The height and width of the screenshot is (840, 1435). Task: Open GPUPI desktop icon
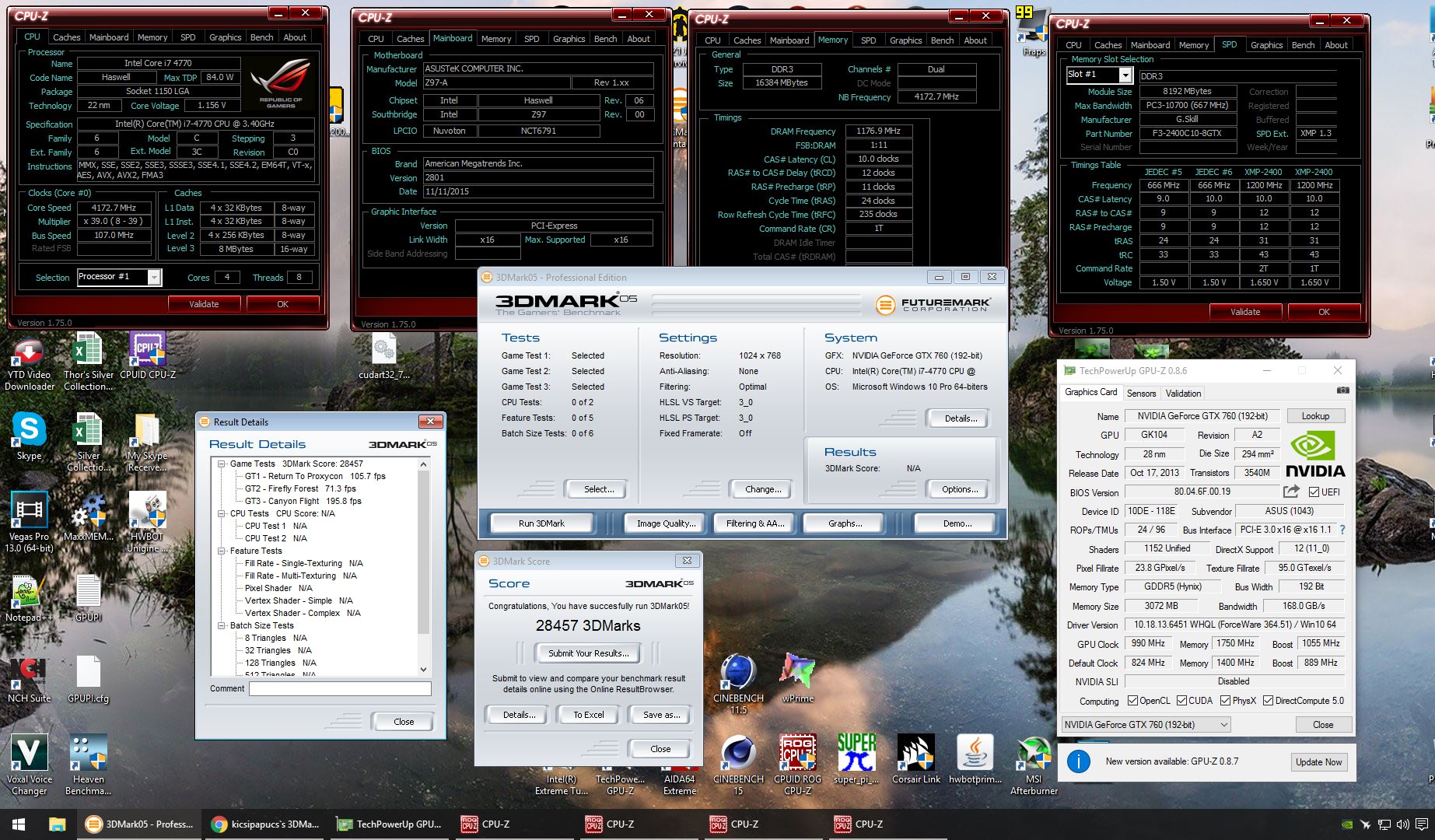coord(88,599)
